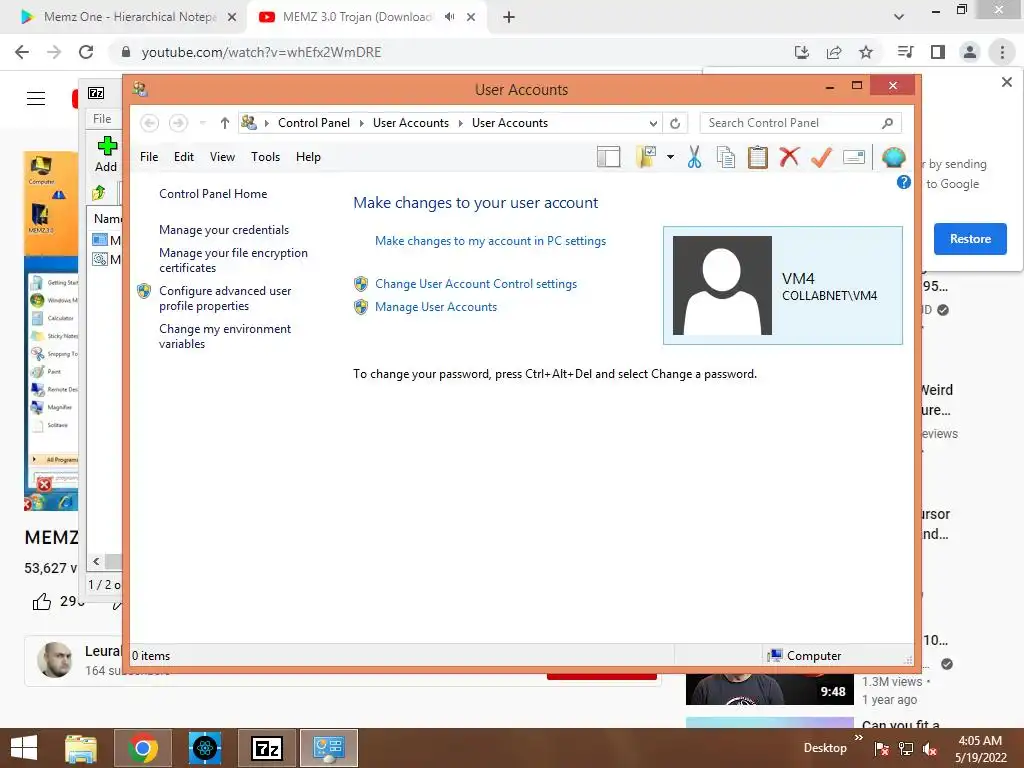Expand address bar history dropdown

(x=652, y=123)
